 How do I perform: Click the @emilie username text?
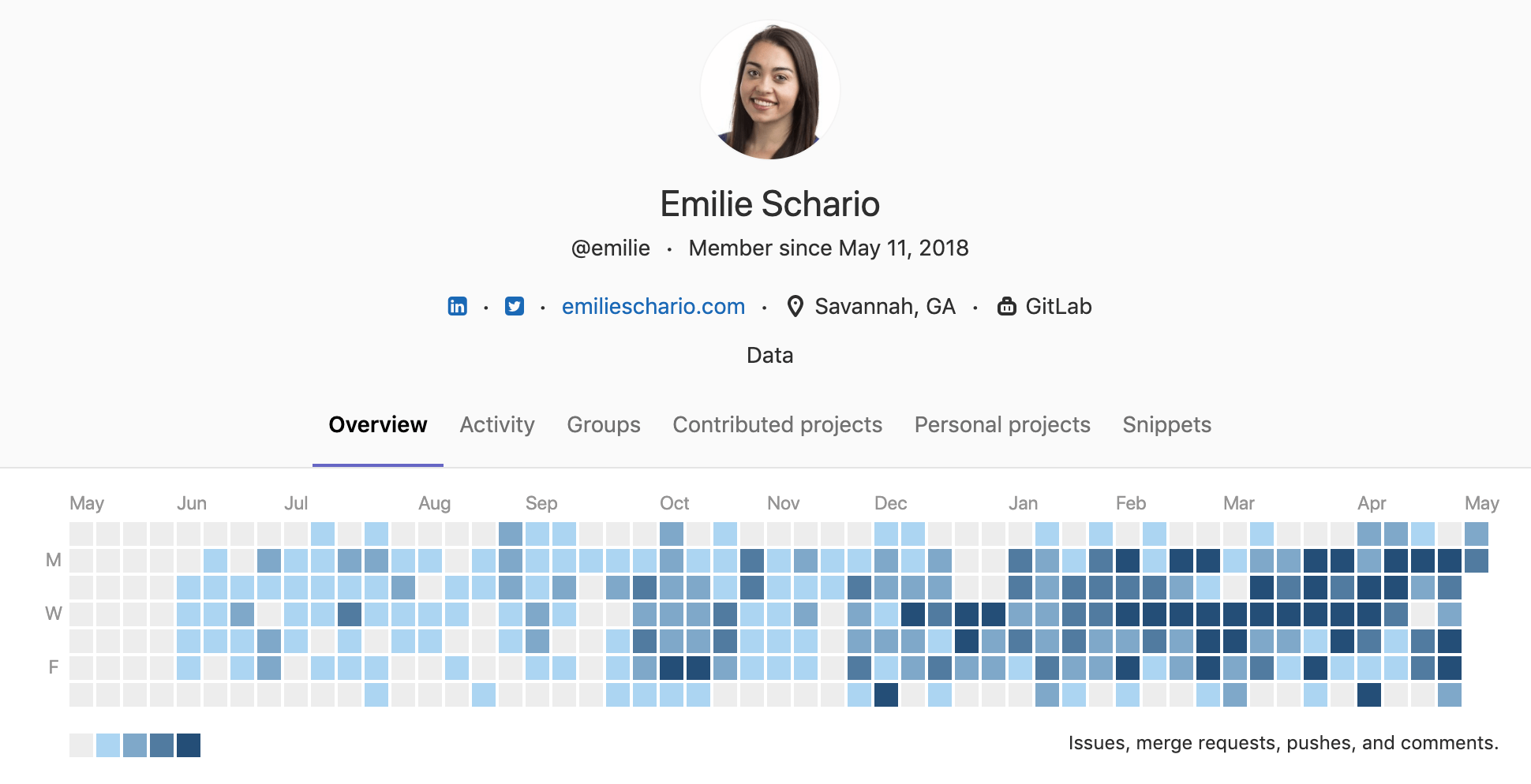pyautogui.click(x=609, y=248)
